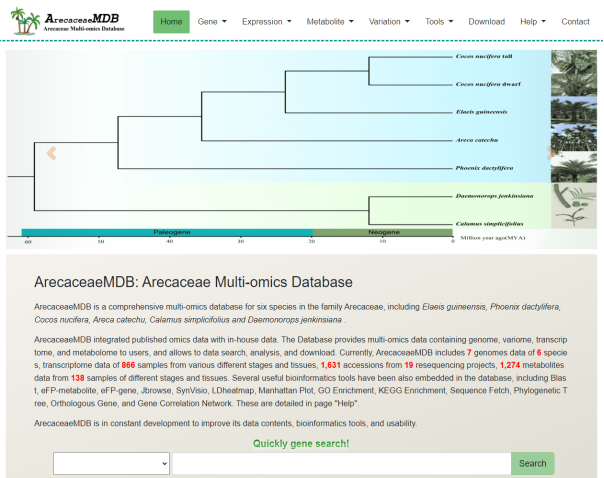Click the 'Areca catechu' tree label
This screenshot has width=604, height=478.
click(477, 140)
